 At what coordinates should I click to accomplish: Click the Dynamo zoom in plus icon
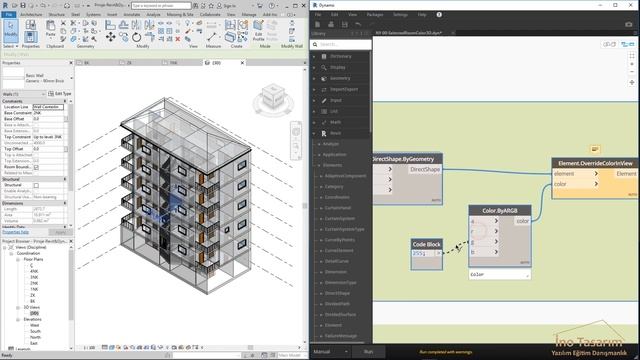coord(632,64)
